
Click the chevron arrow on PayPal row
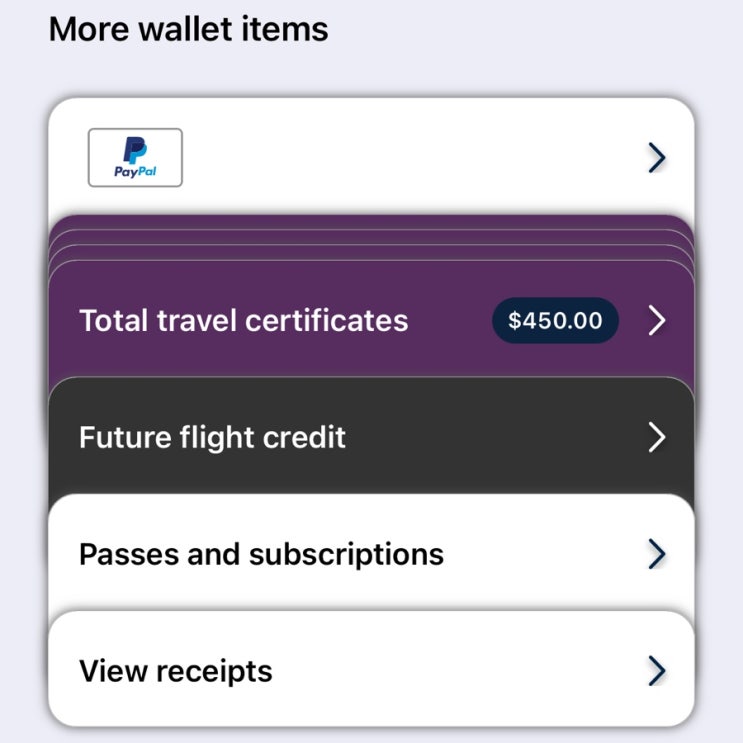tap(656, 158)
